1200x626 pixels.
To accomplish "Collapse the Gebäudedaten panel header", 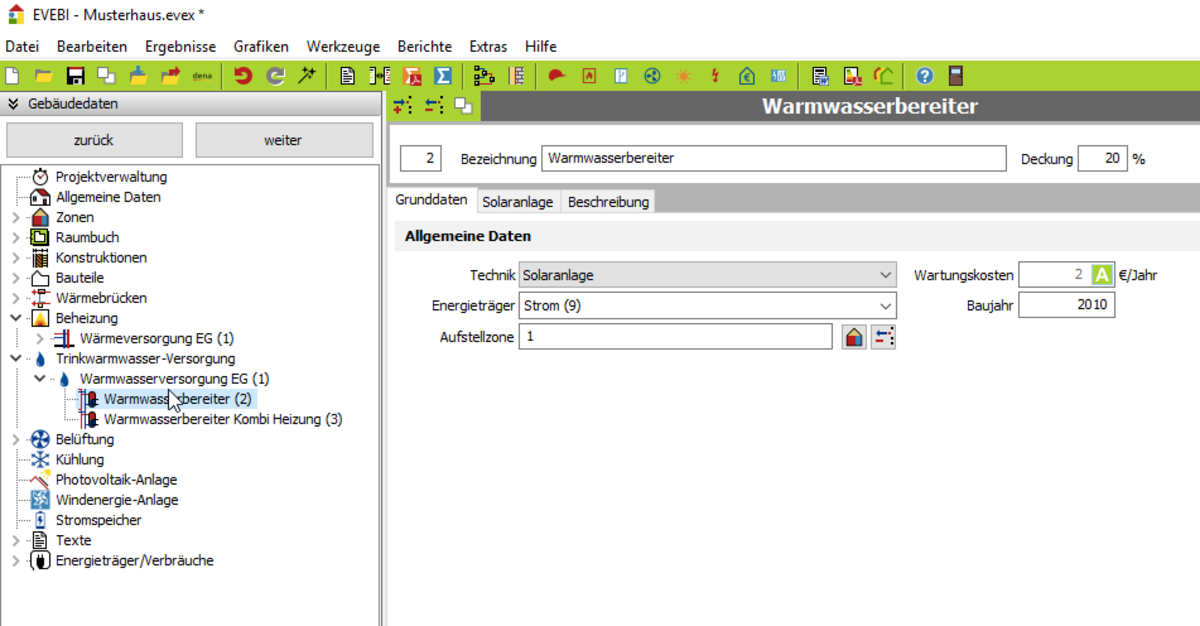I will pos(13,104).
